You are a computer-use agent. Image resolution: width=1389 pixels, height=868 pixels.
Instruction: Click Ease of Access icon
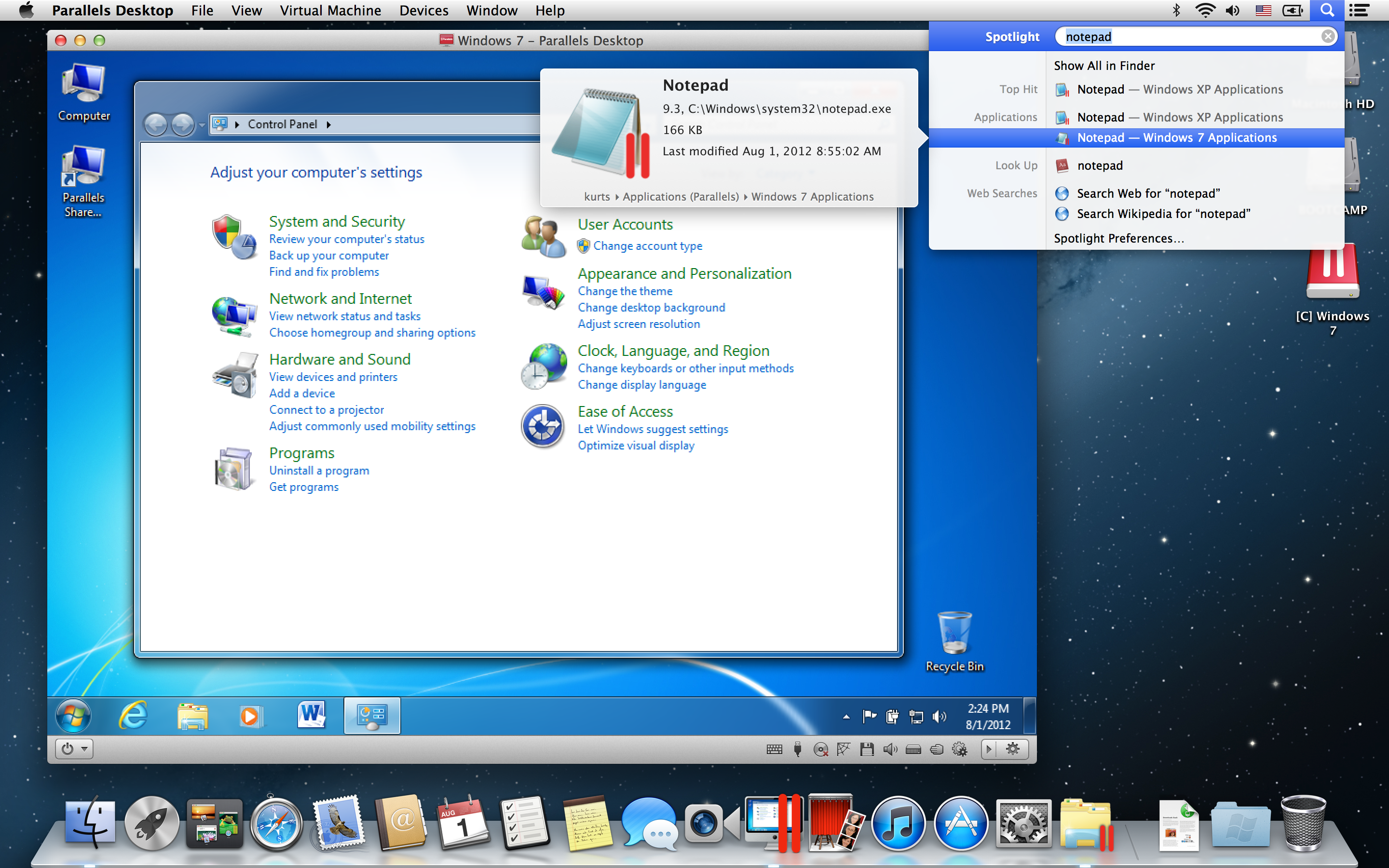tap(543, 427)
